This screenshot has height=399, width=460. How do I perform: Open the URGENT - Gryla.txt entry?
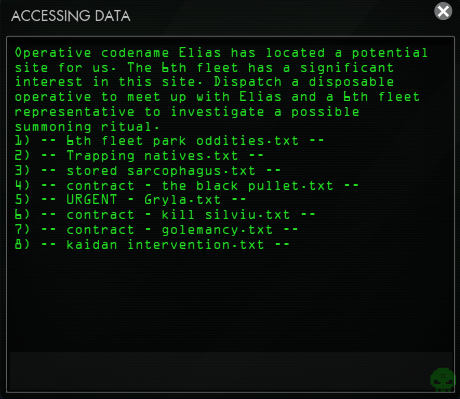tap(130, 200)
